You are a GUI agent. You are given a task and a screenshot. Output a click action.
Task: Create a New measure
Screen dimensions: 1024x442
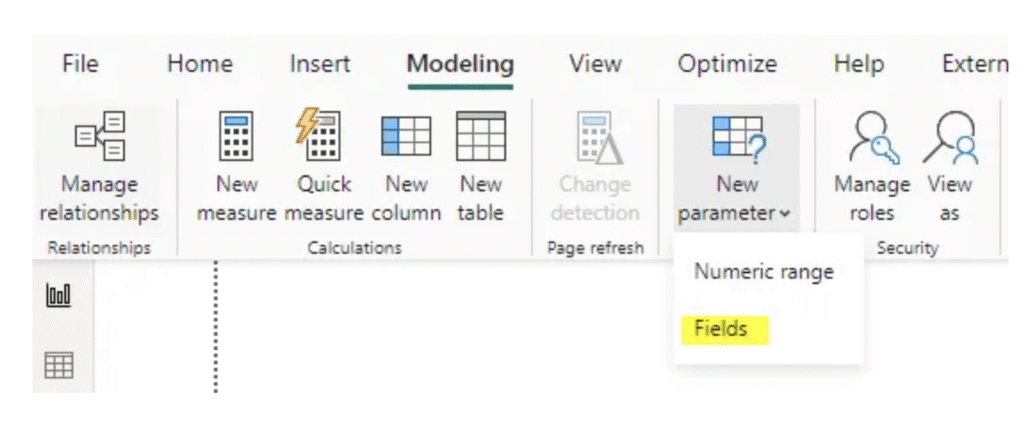point(236,165)
